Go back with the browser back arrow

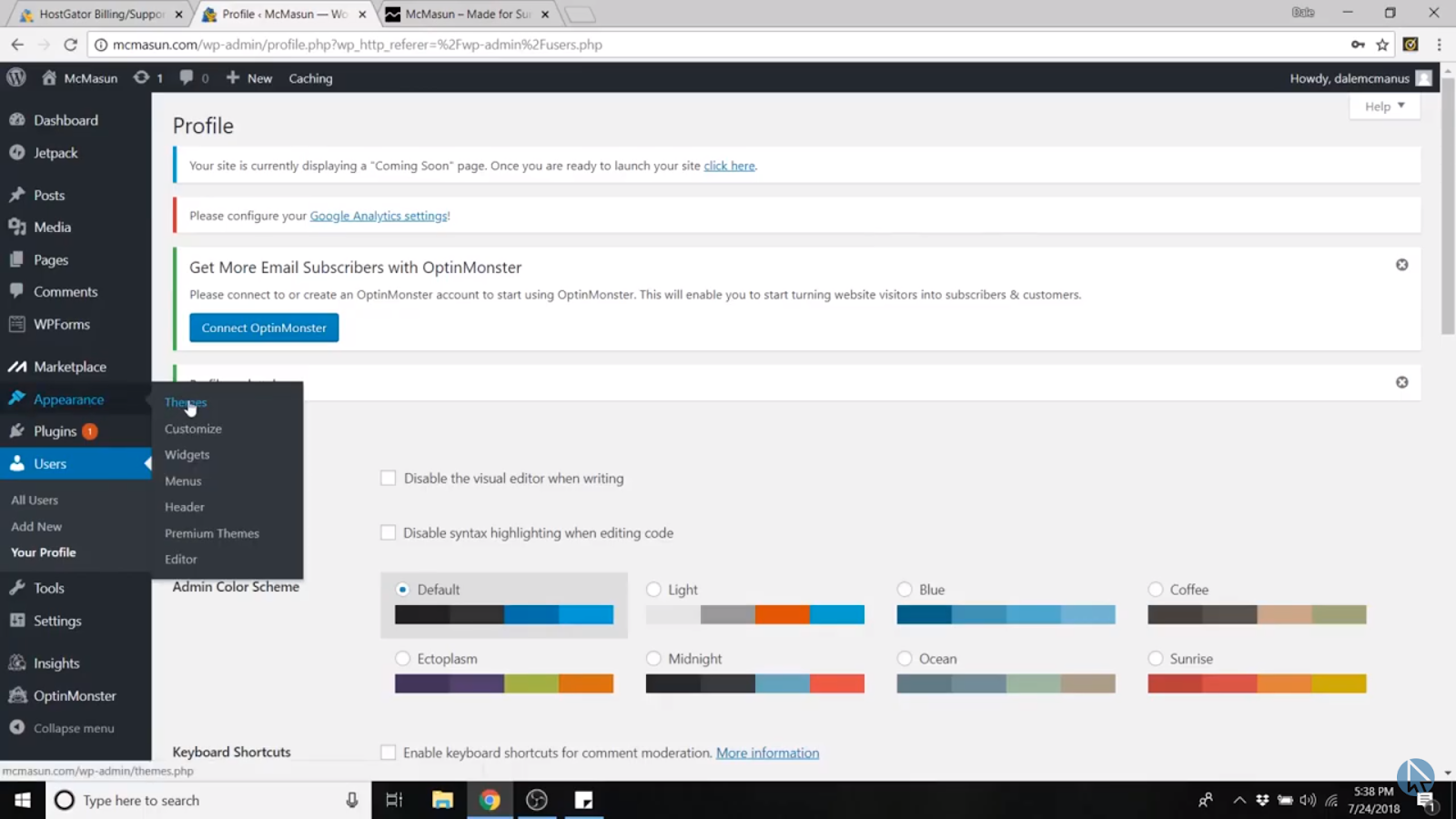pos(17,45)
